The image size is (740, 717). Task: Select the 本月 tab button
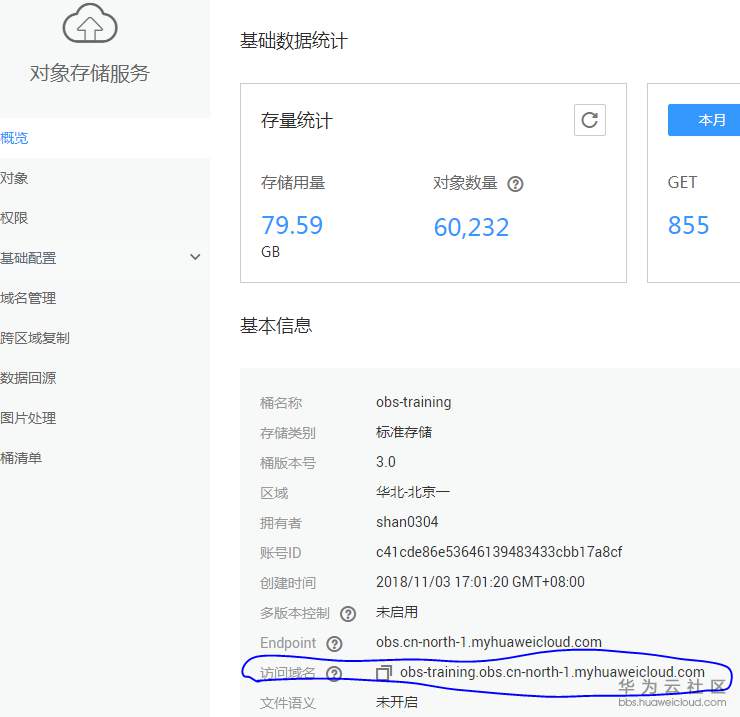tap(704, 120)
